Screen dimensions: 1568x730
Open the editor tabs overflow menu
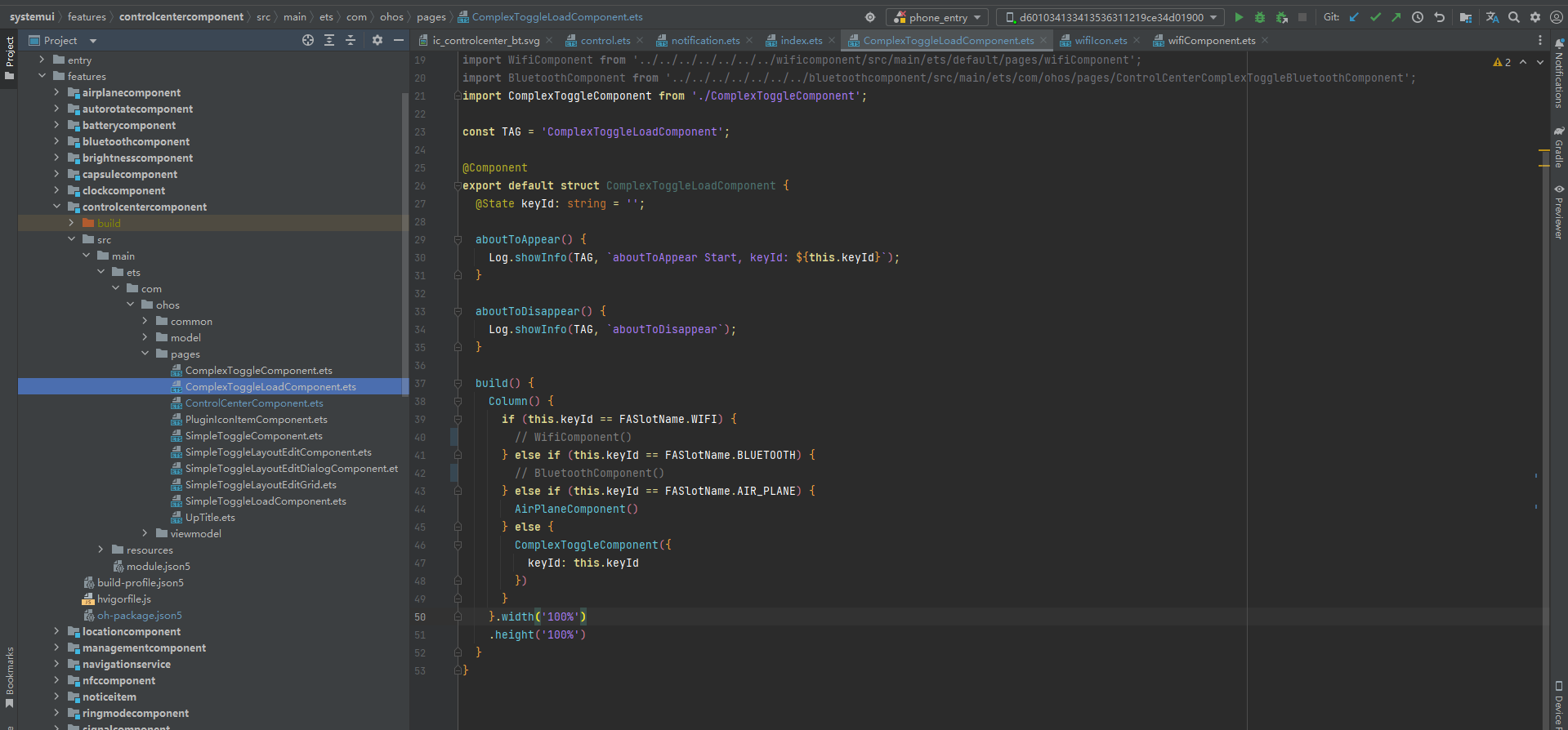pos(1540,40)
